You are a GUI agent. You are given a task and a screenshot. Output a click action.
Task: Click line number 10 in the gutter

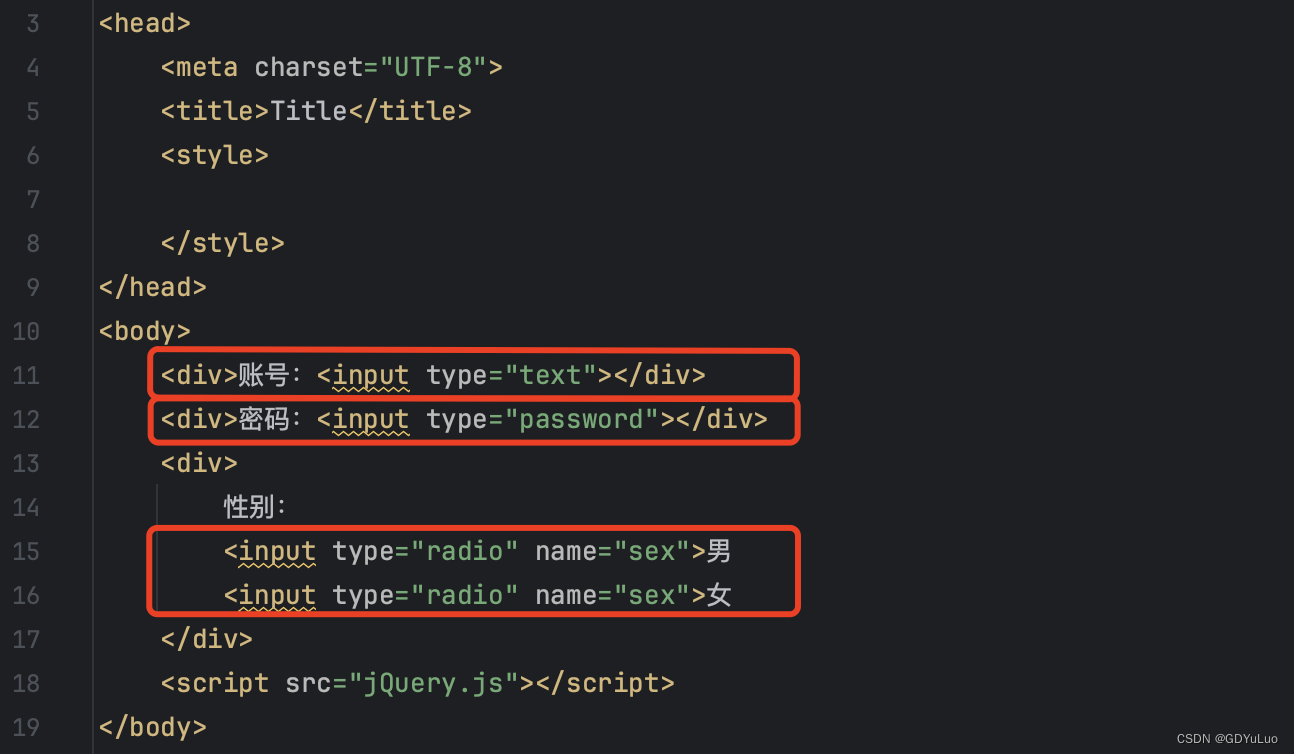point(26,331)
